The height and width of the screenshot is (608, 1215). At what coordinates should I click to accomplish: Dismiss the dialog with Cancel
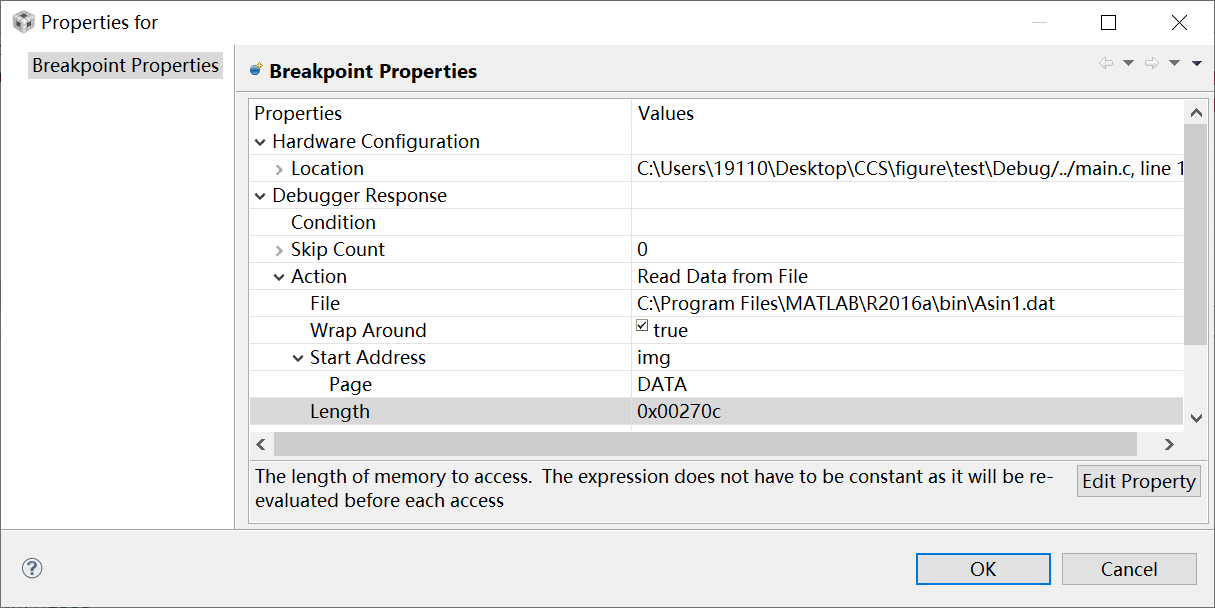1129,568
